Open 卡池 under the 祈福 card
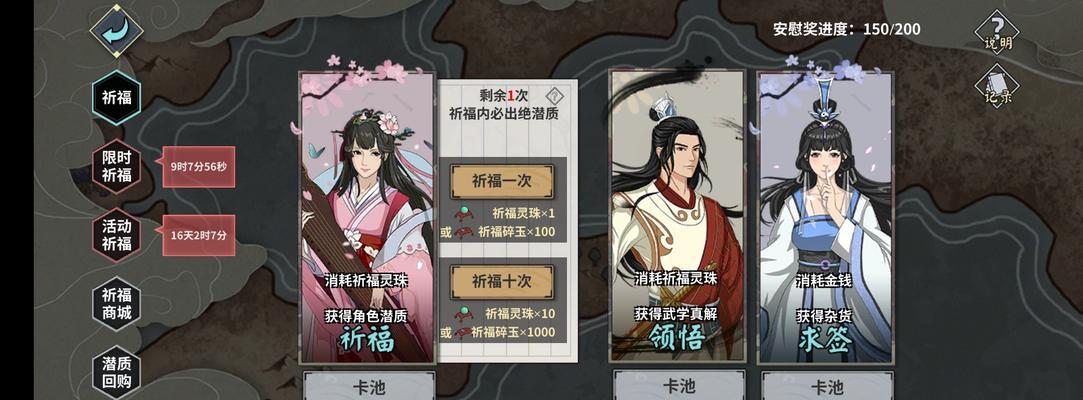1083x400 pixels. pos(369,385)
